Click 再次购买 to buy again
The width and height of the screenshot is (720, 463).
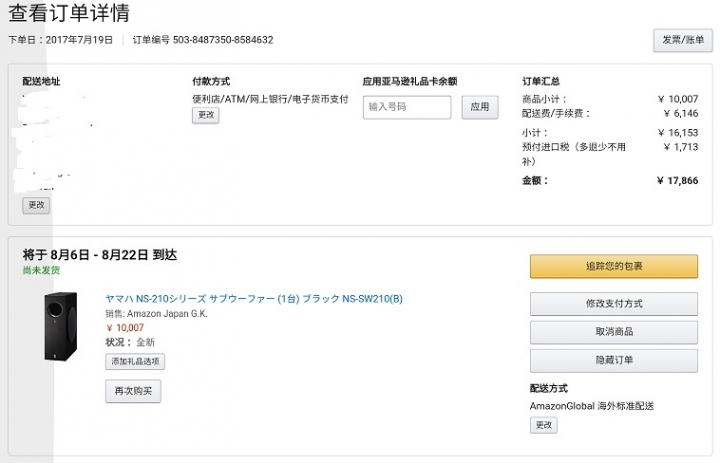point(133,391)
